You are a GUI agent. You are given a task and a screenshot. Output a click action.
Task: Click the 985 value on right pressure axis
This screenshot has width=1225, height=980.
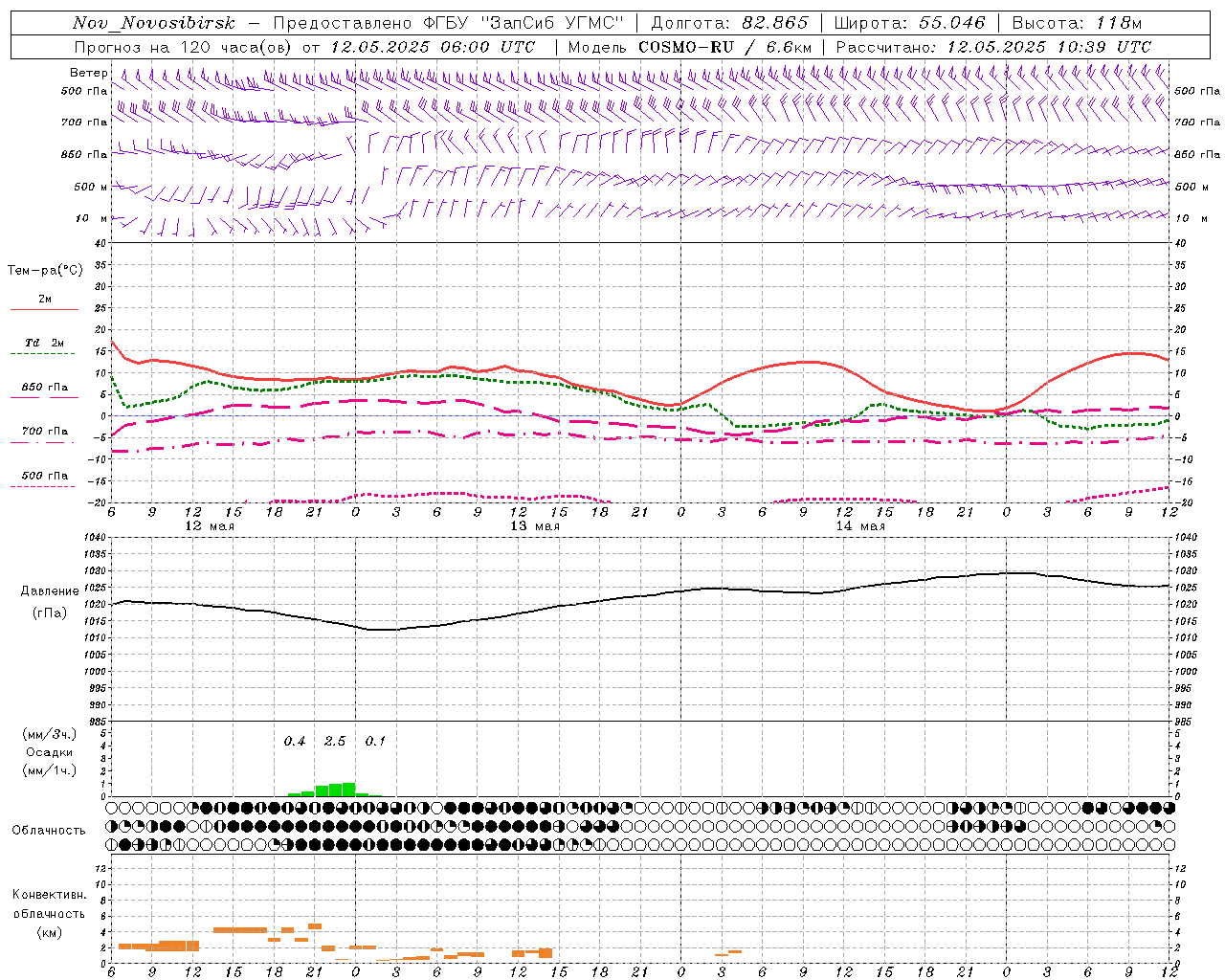pyautogui.click(x=1185, y=722)
